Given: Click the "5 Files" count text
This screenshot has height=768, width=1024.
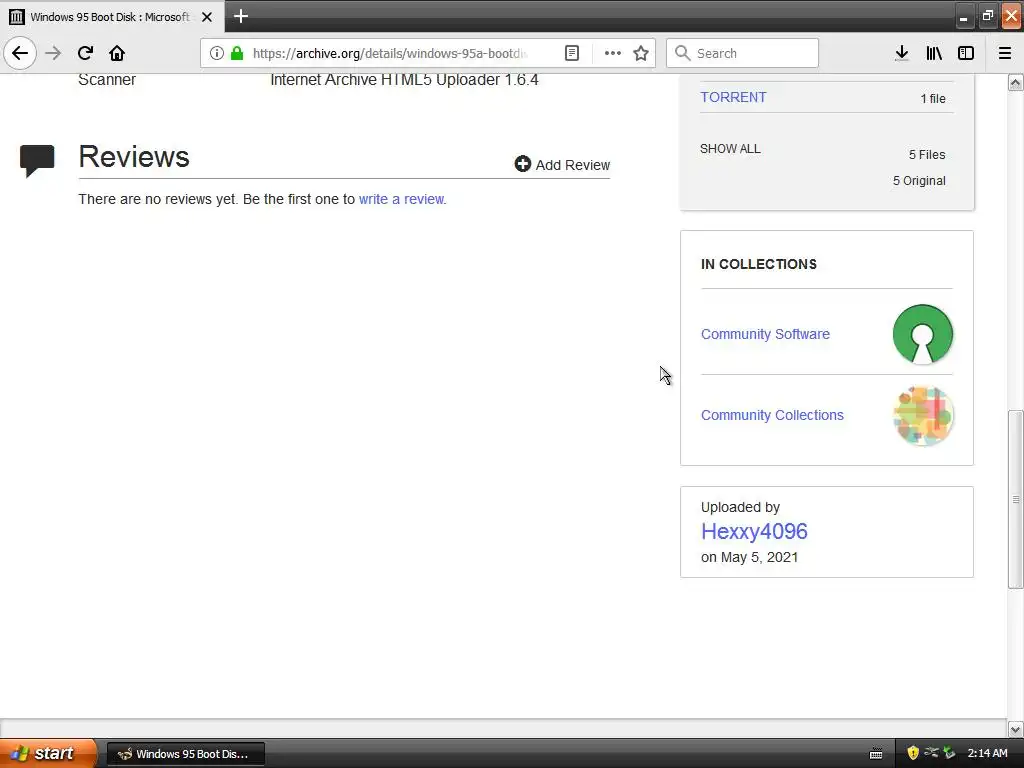Looking at the screenshot, I should 927,155.
